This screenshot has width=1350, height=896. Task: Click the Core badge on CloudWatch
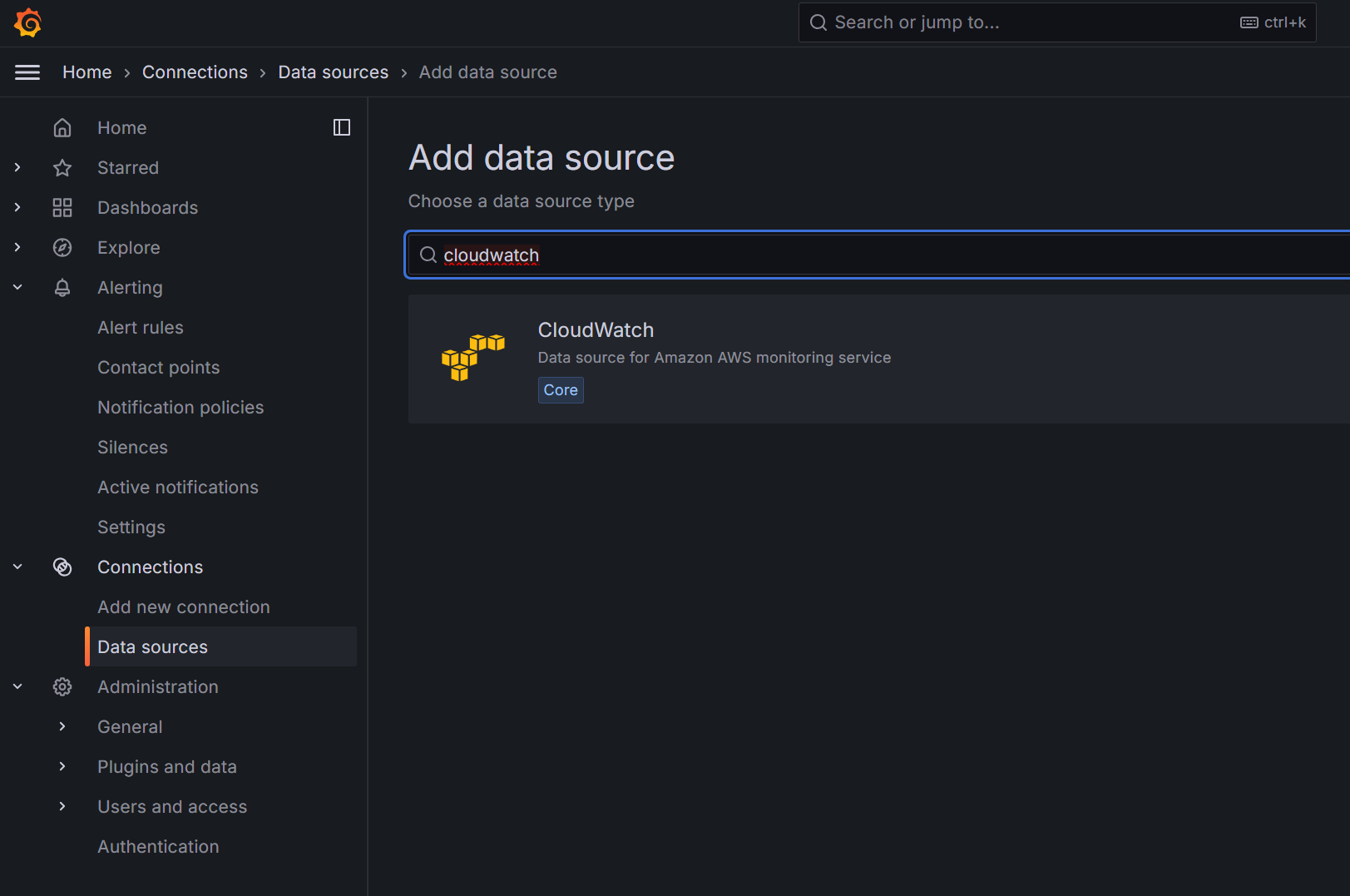point(561,390)
